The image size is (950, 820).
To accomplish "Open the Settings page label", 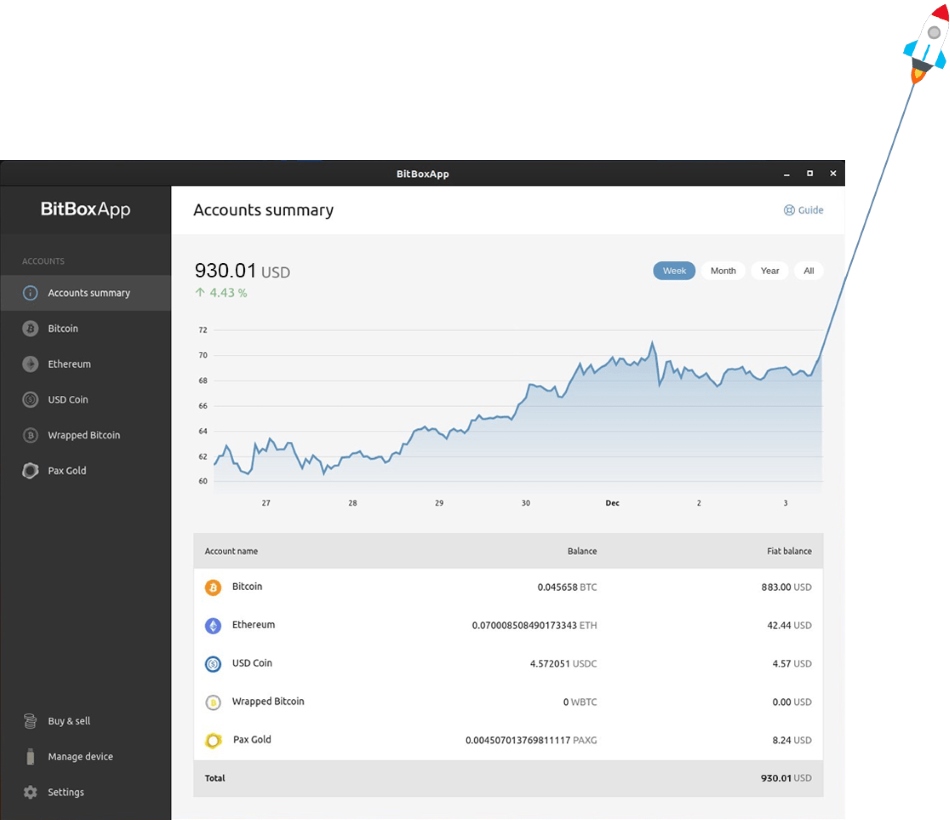I will [x=66, y=792].
